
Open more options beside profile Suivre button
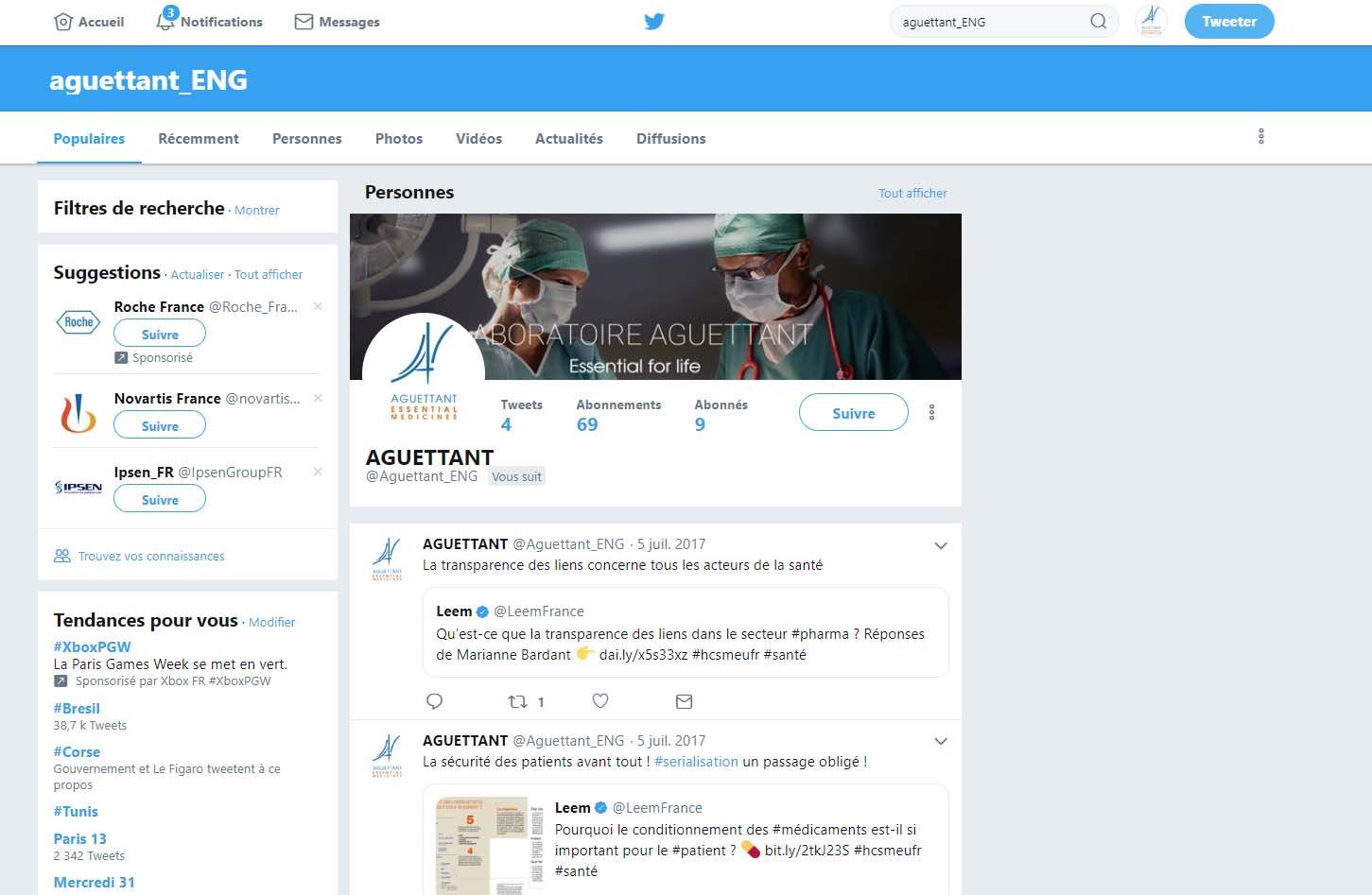[932, 413]
